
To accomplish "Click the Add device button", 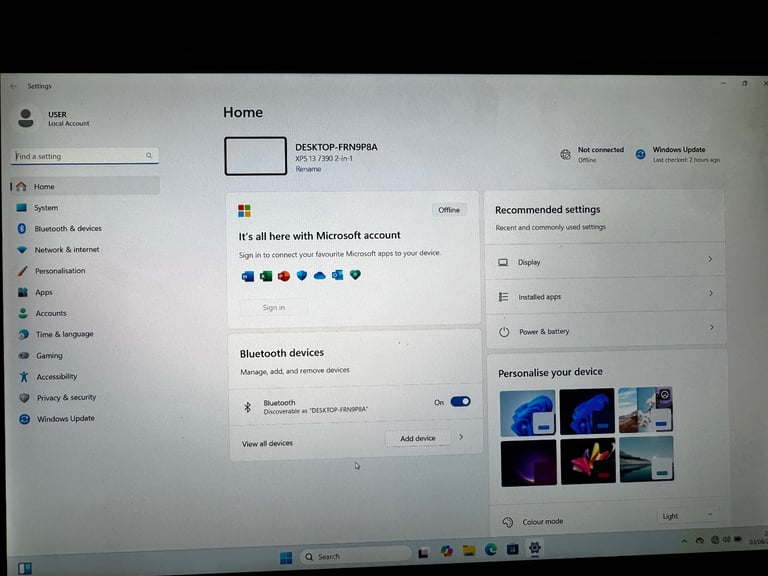I will pyautogui.click(x=418, y=438).
